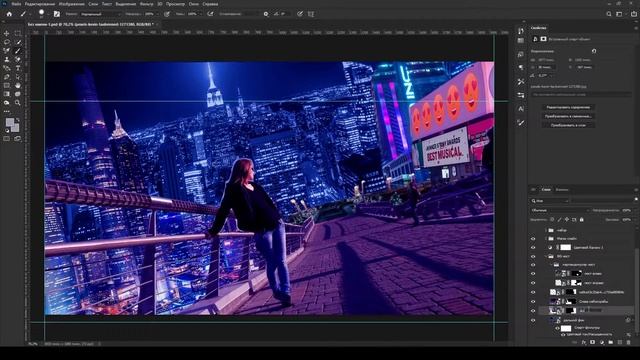Hide the мост влево layer
This screenshot has width=640, height=360.
click(x=533, y=274)
